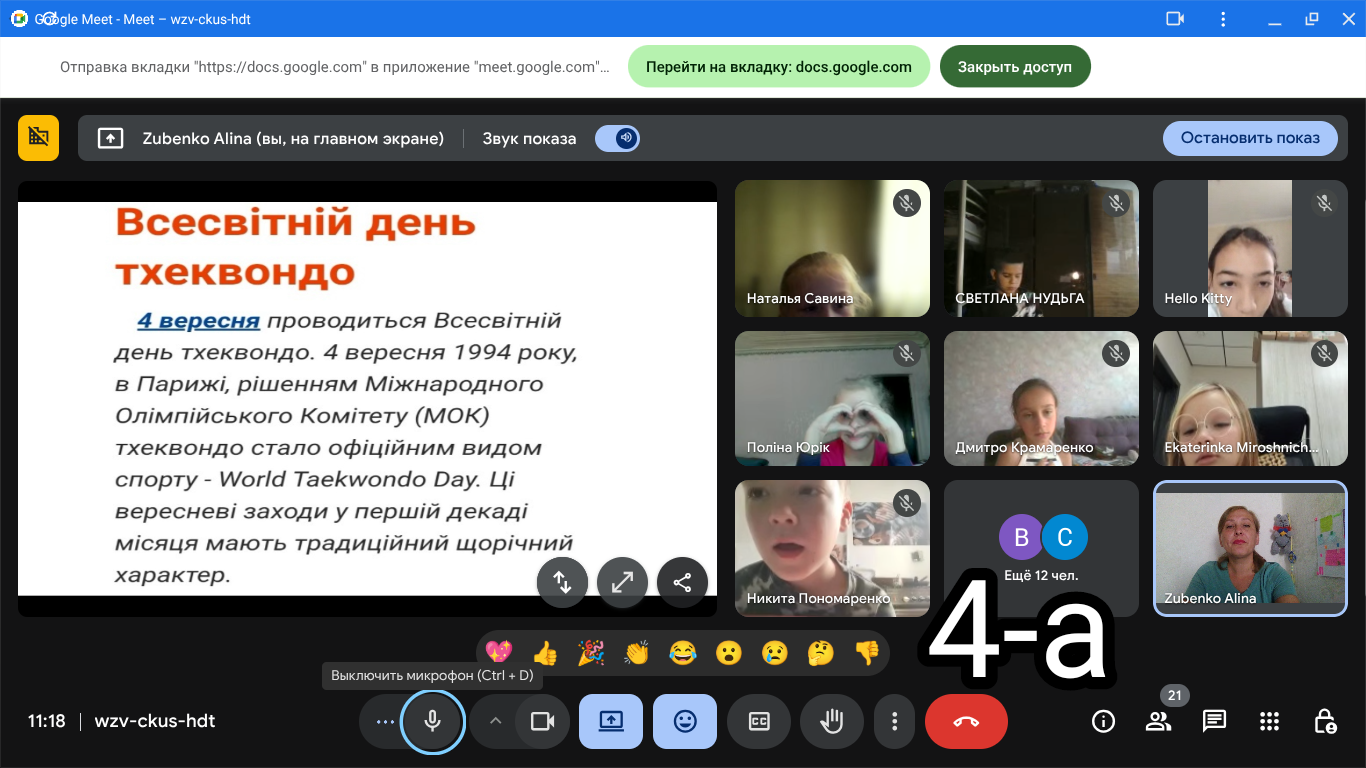
Task: Turn on closed captions
Action: [759, 721]
